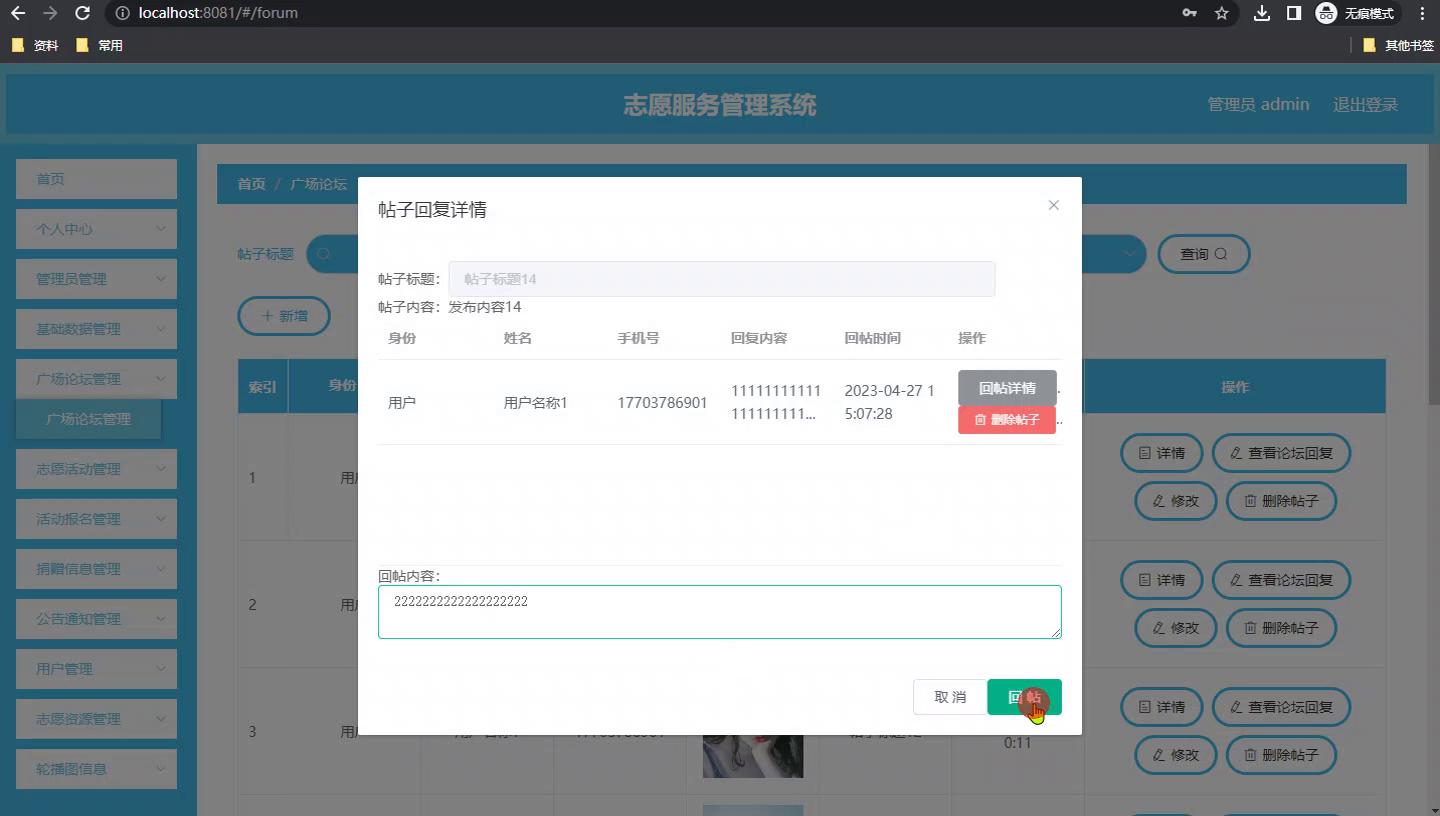Click the browser forward arrow
The image size is (1440, 816).
[50, 13]
